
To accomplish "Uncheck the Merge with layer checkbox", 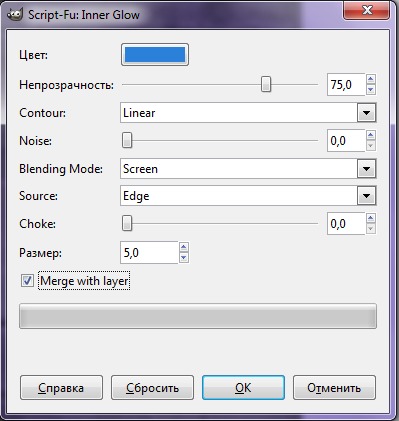I will (27, 280).
